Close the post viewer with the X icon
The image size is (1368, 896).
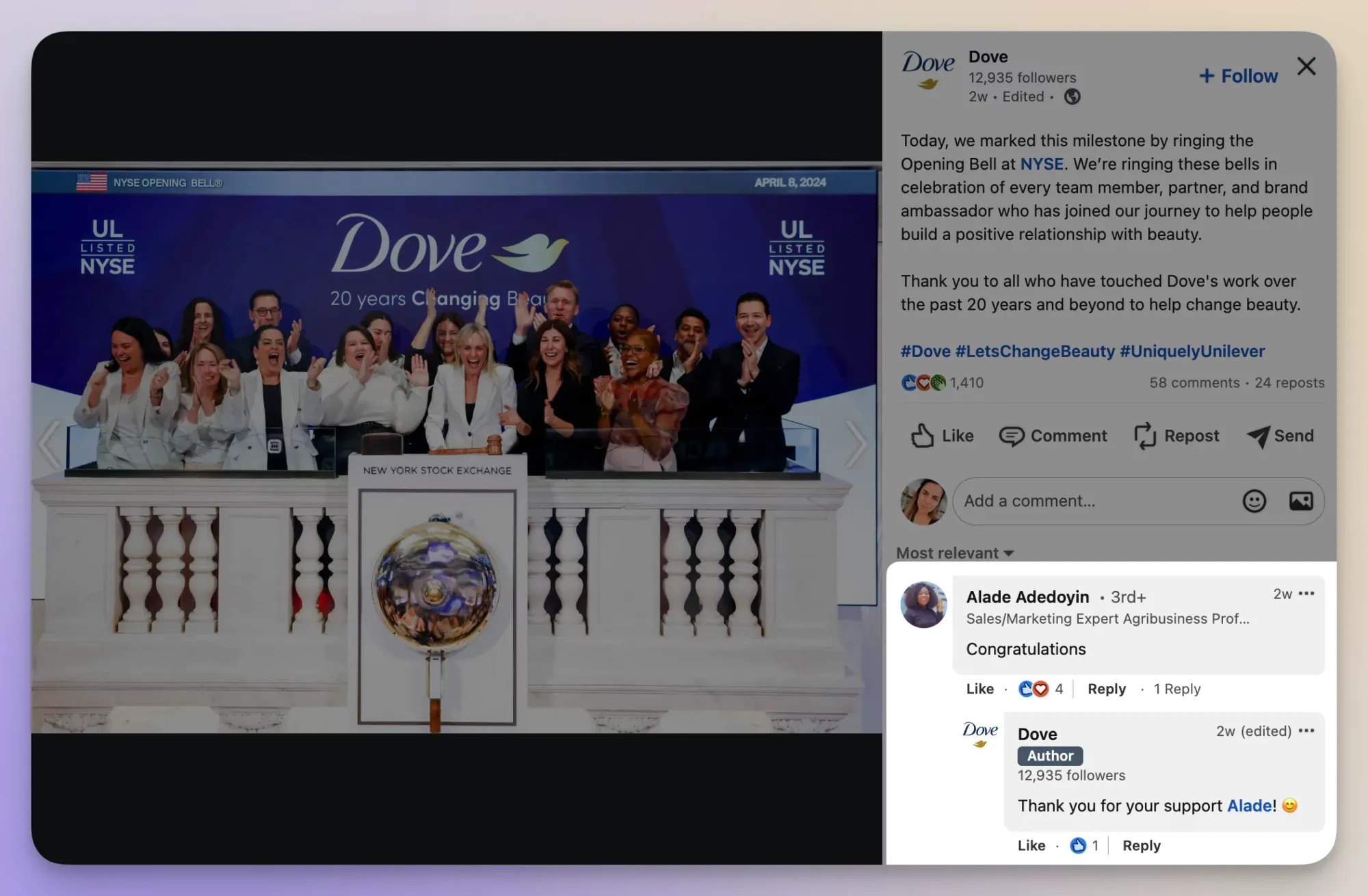click(1306, 66)
